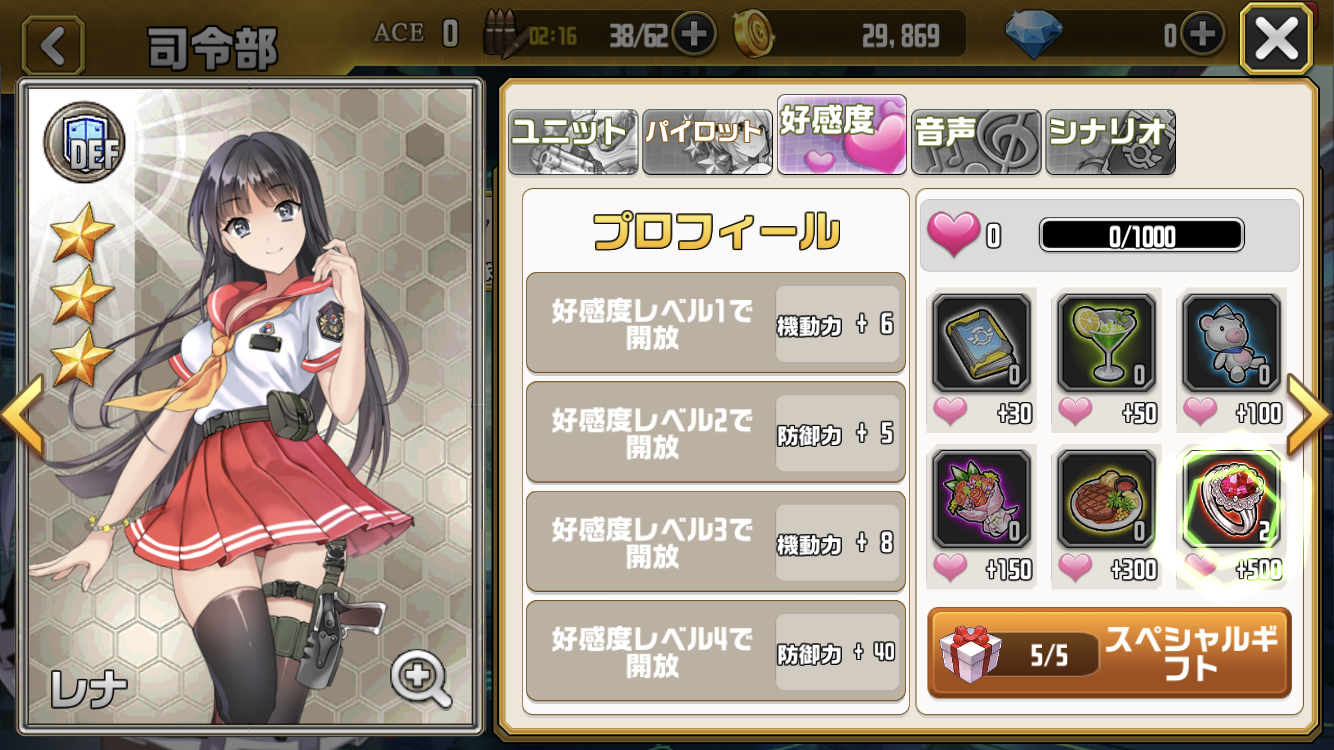1334x750 pixels.
Task: Show the previous character with left arrow
Action: tap(22, 415)
